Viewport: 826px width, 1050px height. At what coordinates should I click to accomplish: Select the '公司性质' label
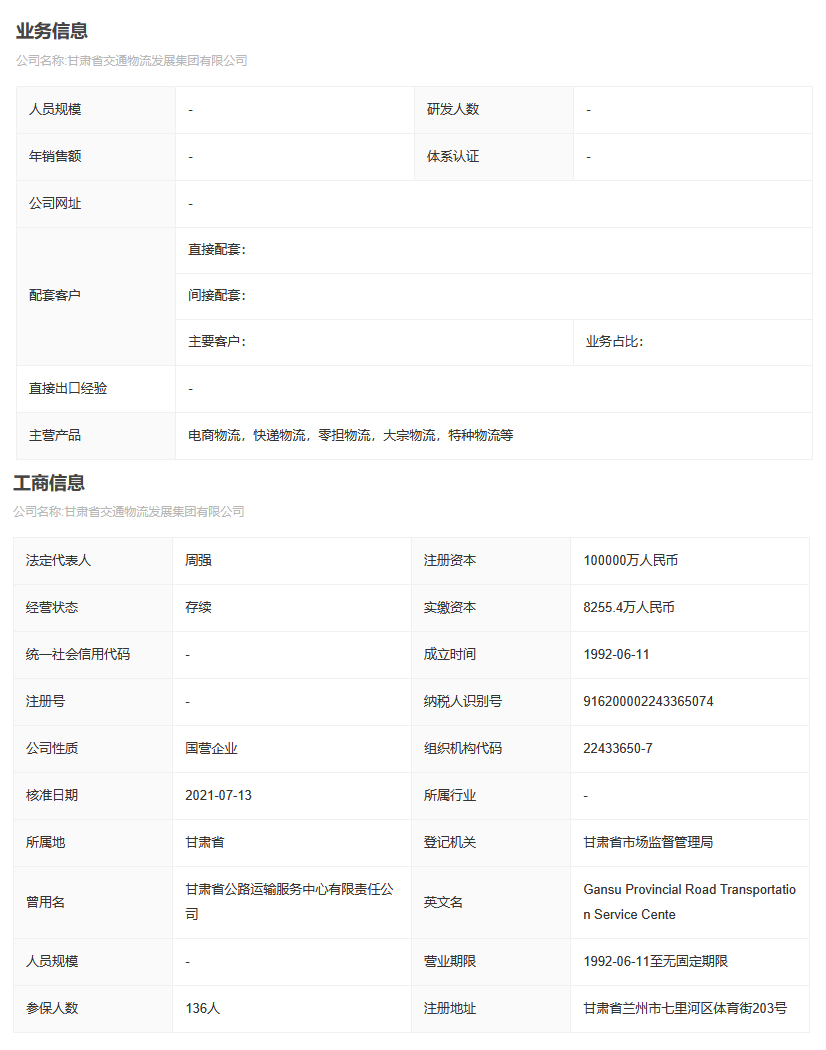tap(52, 748)
